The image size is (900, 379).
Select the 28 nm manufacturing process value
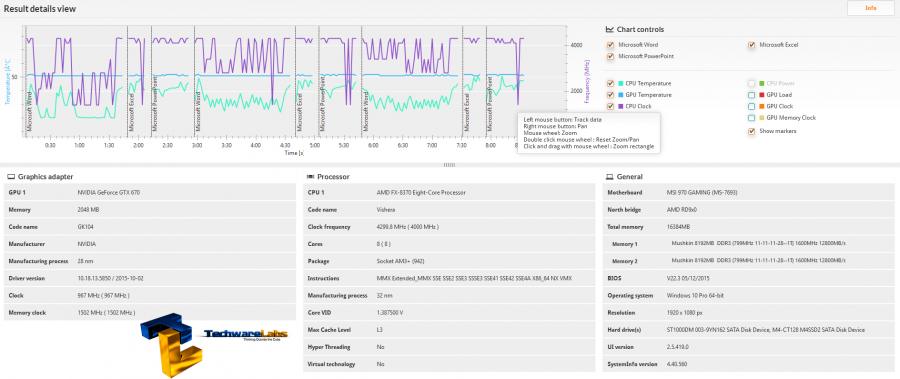pyautogui.click(x=86, y=261)
